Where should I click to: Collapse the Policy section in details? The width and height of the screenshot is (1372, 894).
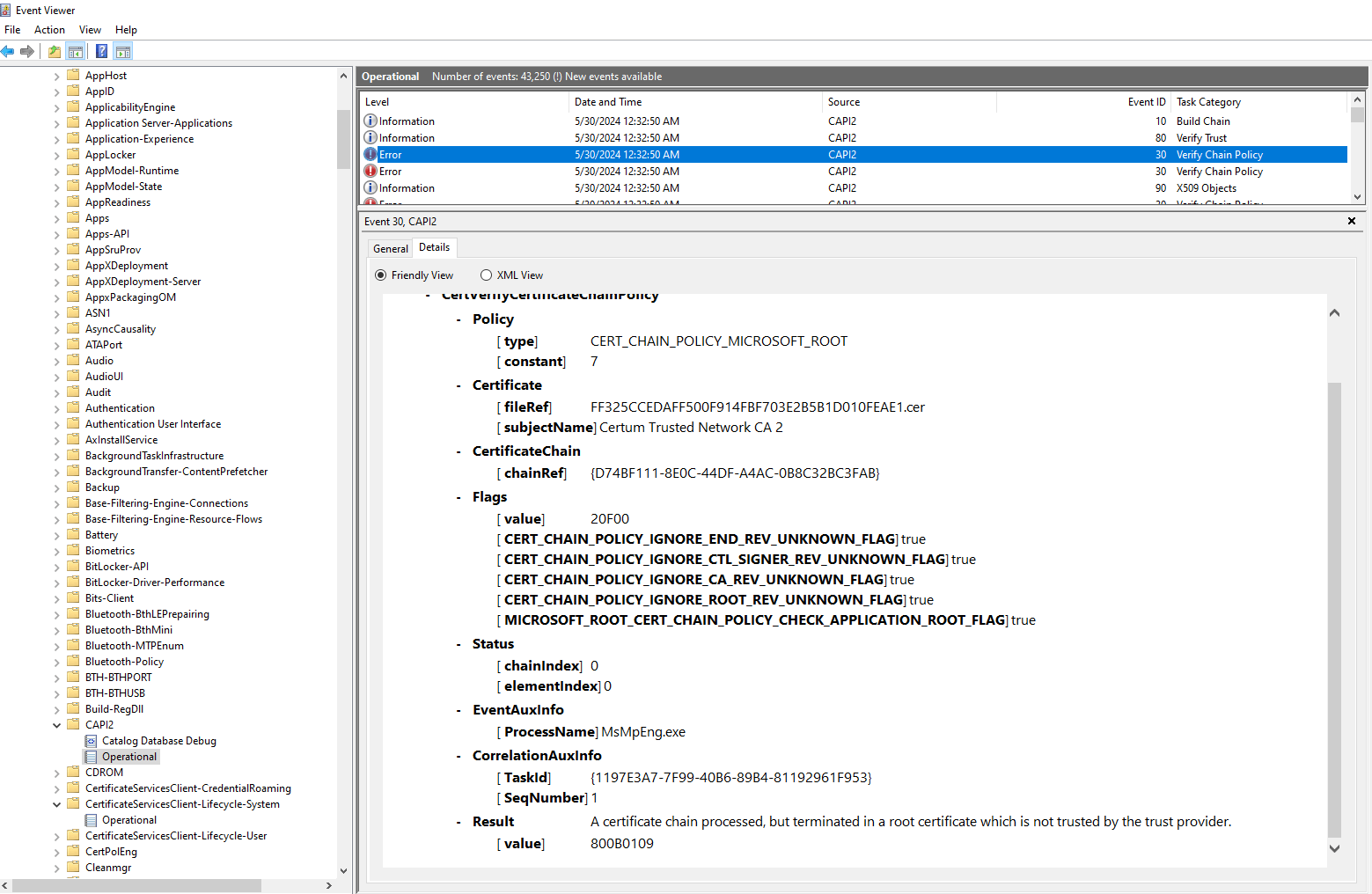pyautogui.click(x=459, y=319)
